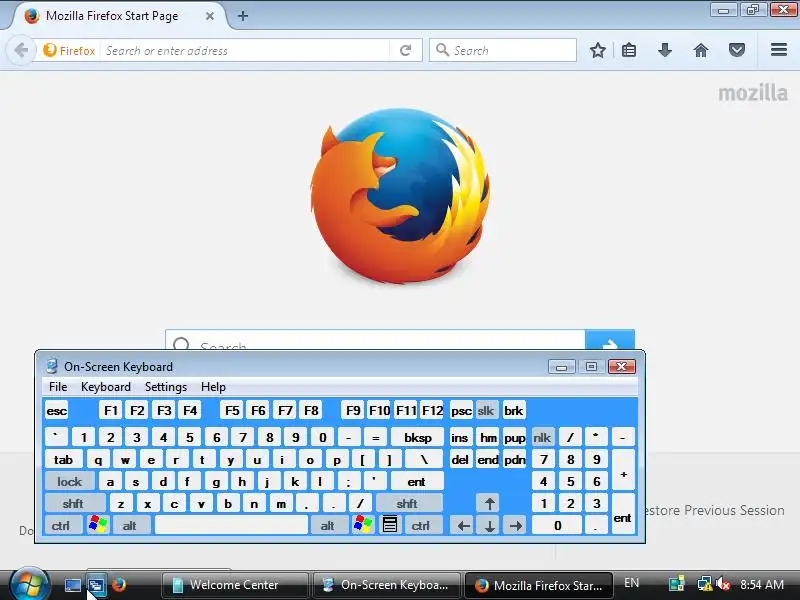Bookmark this page with the star icon
This screenshot has width=800, height=600.
coord(597,50)
